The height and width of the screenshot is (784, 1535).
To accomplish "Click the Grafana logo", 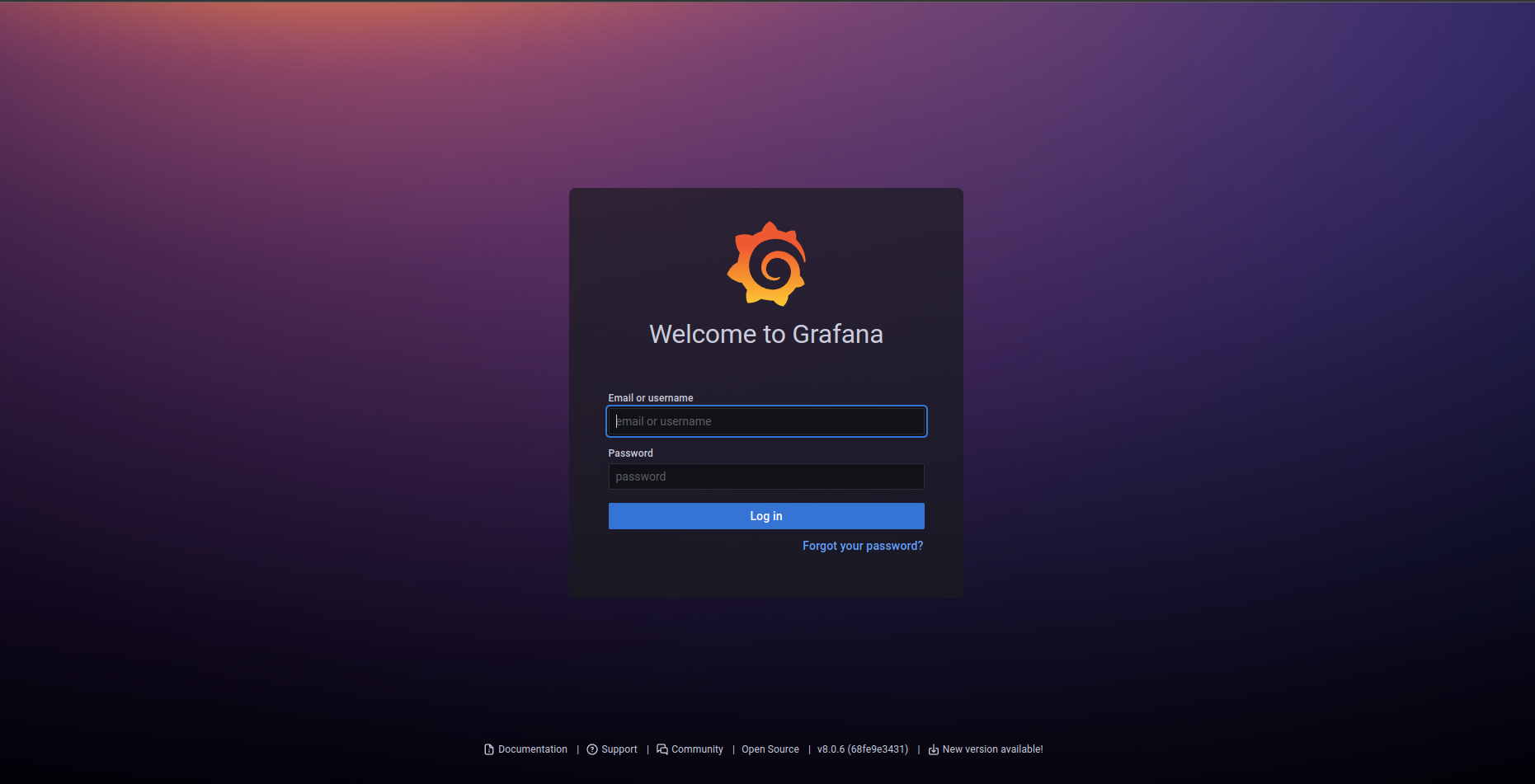I will point(766,263).
